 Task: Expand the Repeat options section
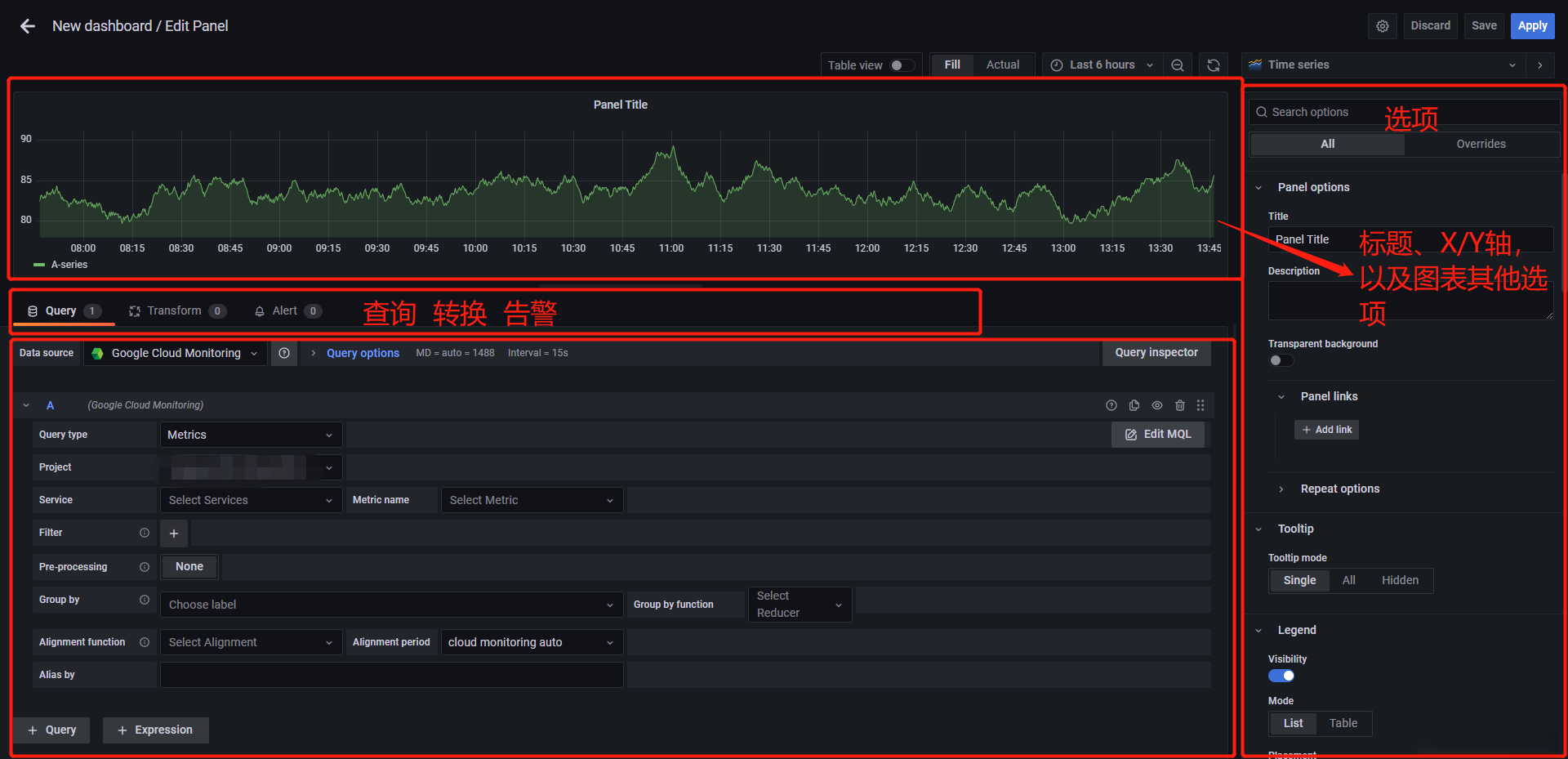pos(1339,489)
